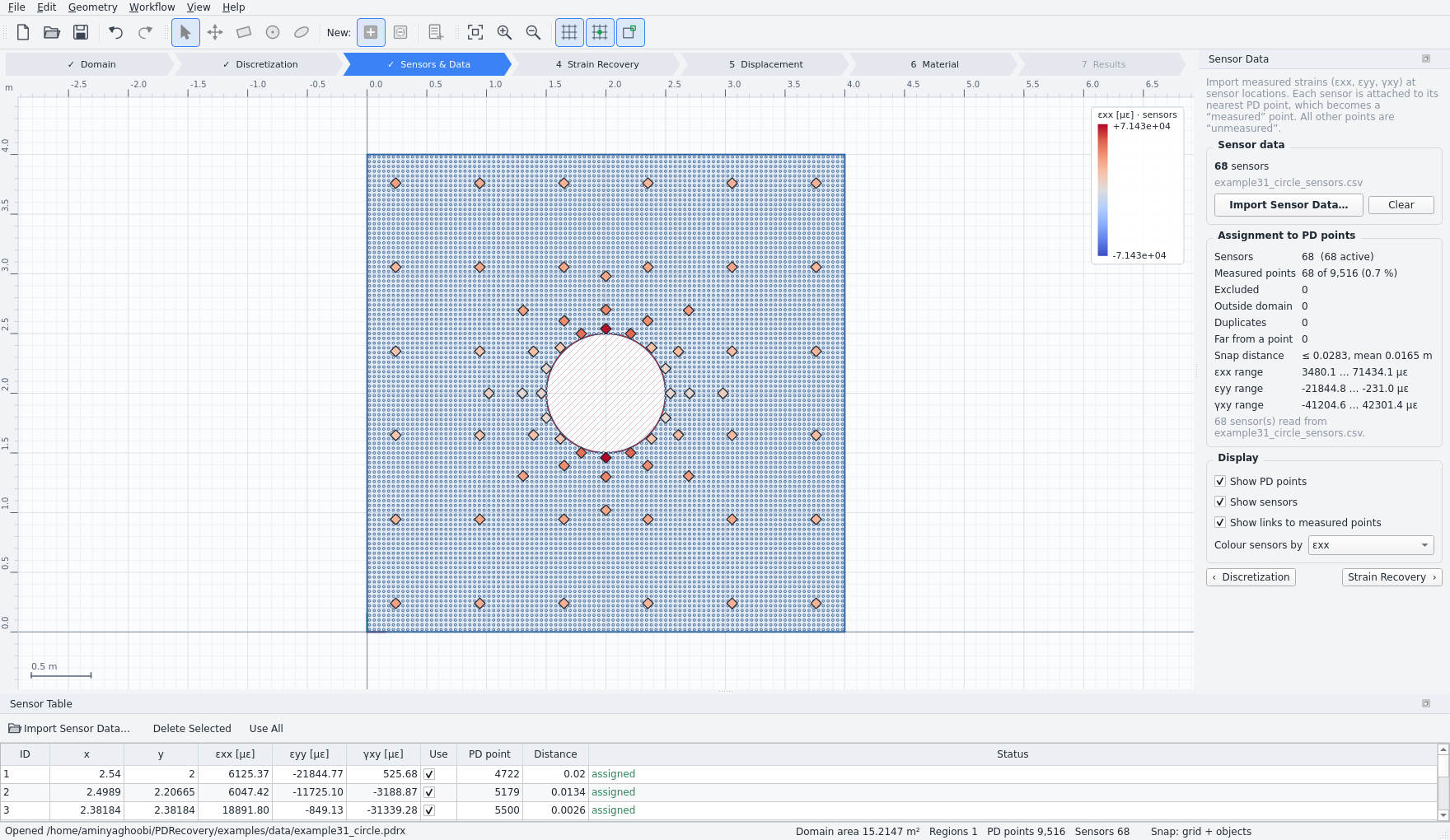
Task: Go to the Domain workflow step
Action: point(91,64)
